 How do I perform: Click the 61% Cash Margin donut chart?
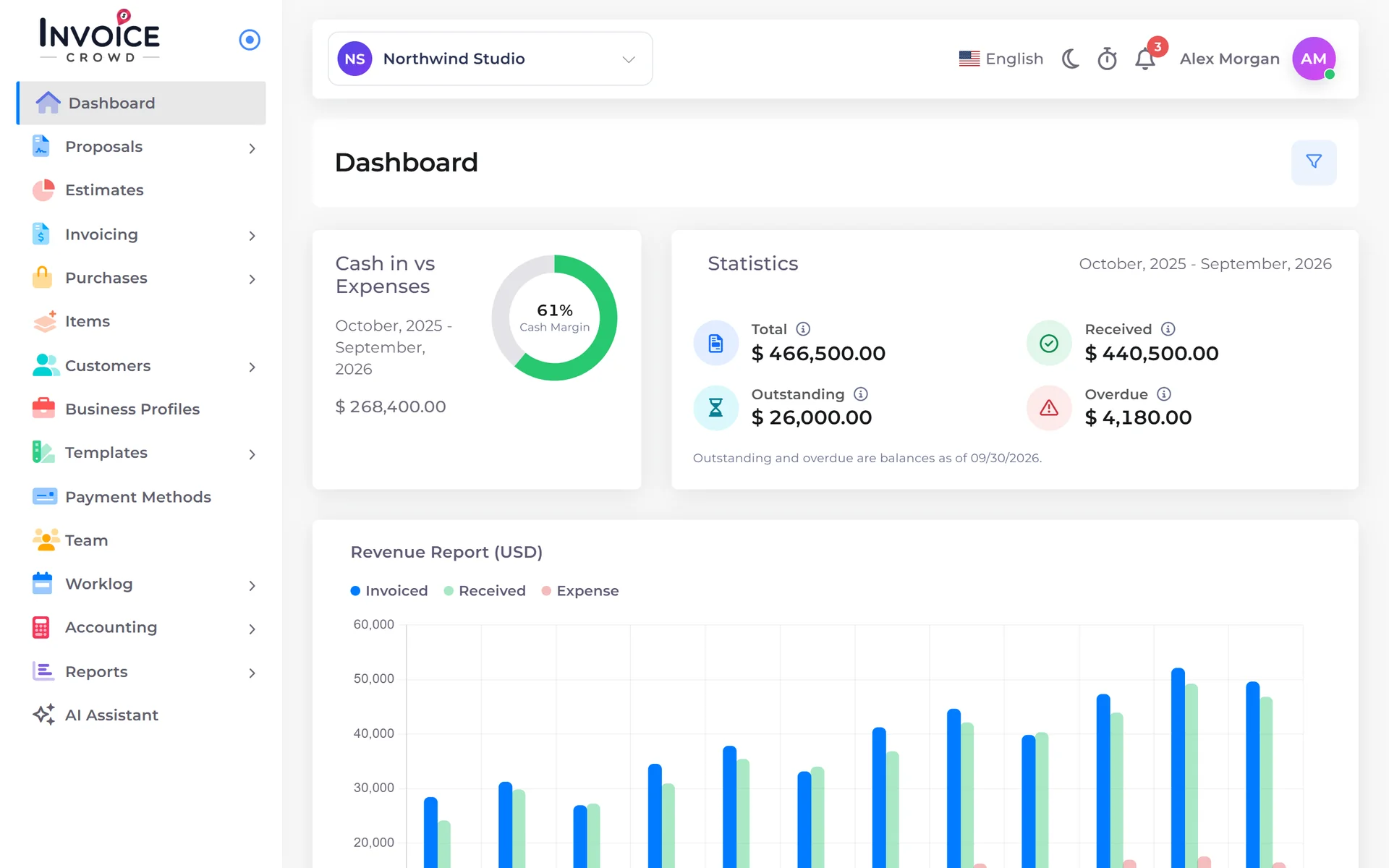(555, 318)
